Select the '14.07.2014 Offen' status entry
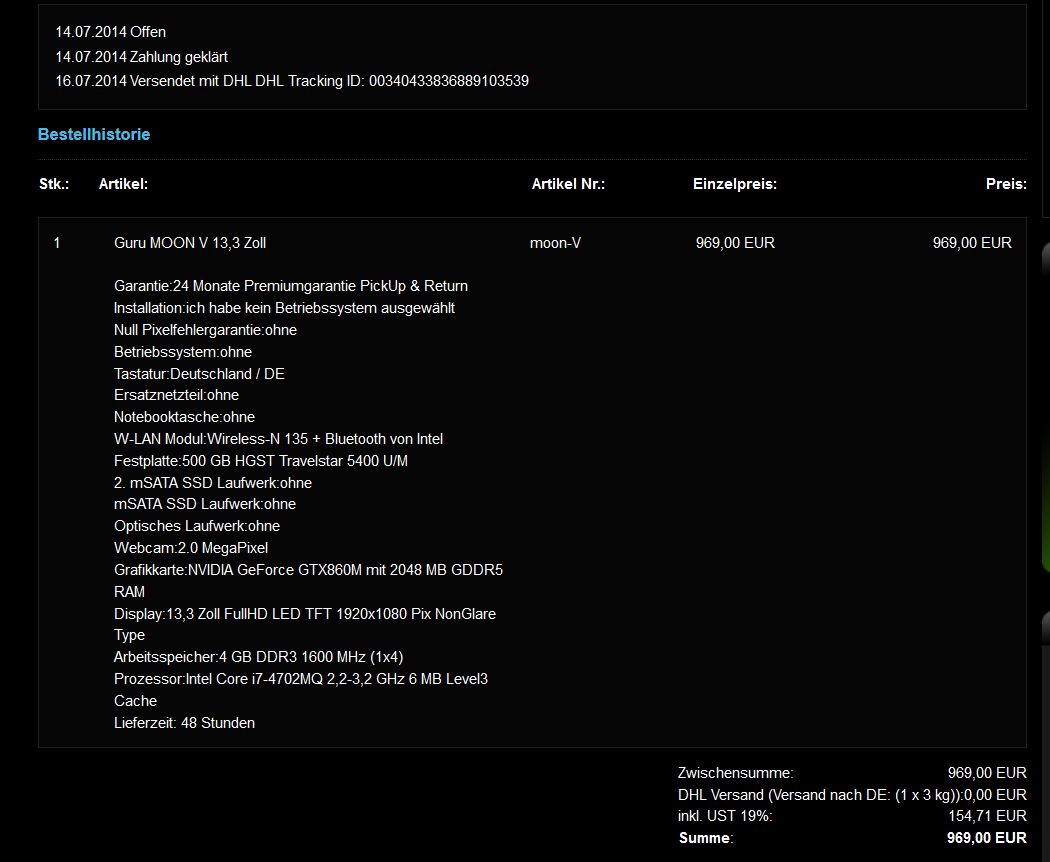The image size is (1050, 862). [x=111, y=32]
